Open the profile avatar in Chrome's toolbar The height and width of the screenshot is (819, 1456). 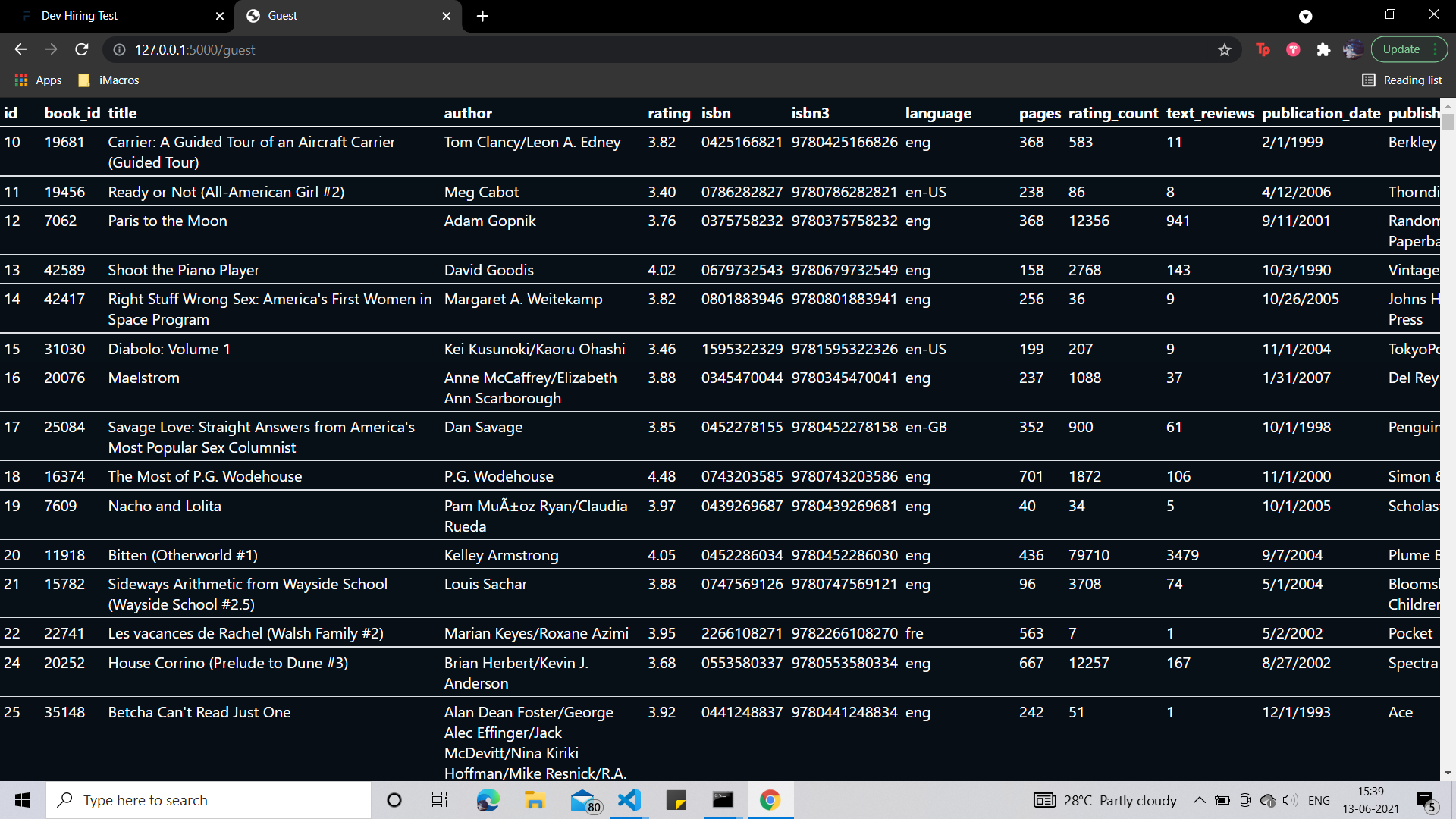point(1353,49)
